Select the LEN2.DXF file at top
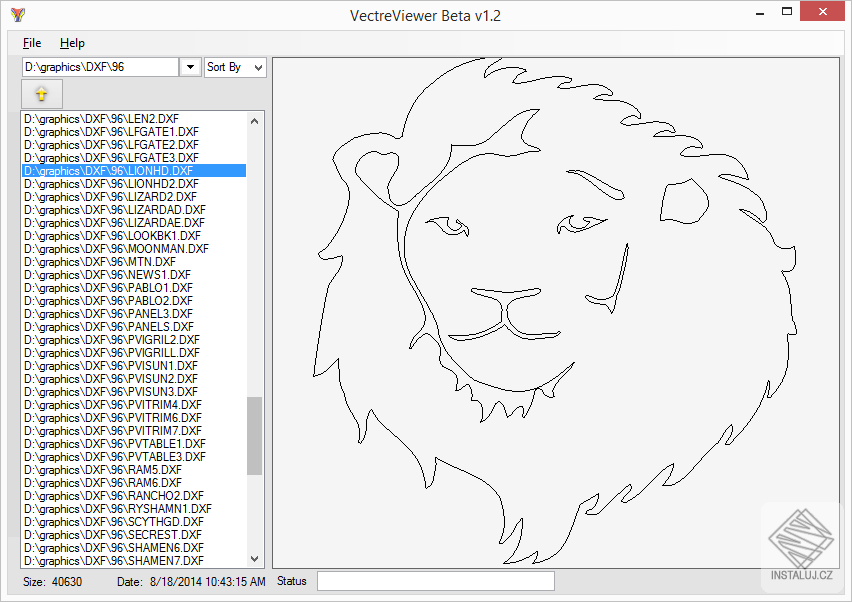 tap(105, 119)
